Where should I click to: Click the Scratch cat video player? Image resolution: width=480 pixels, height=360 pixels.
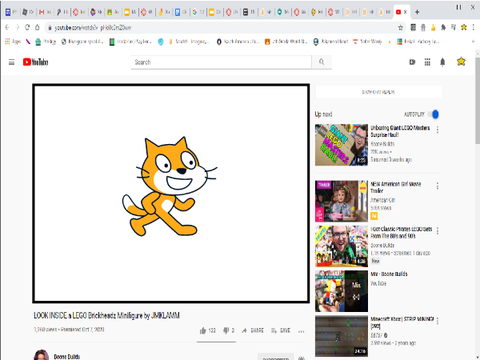[171, 193]
